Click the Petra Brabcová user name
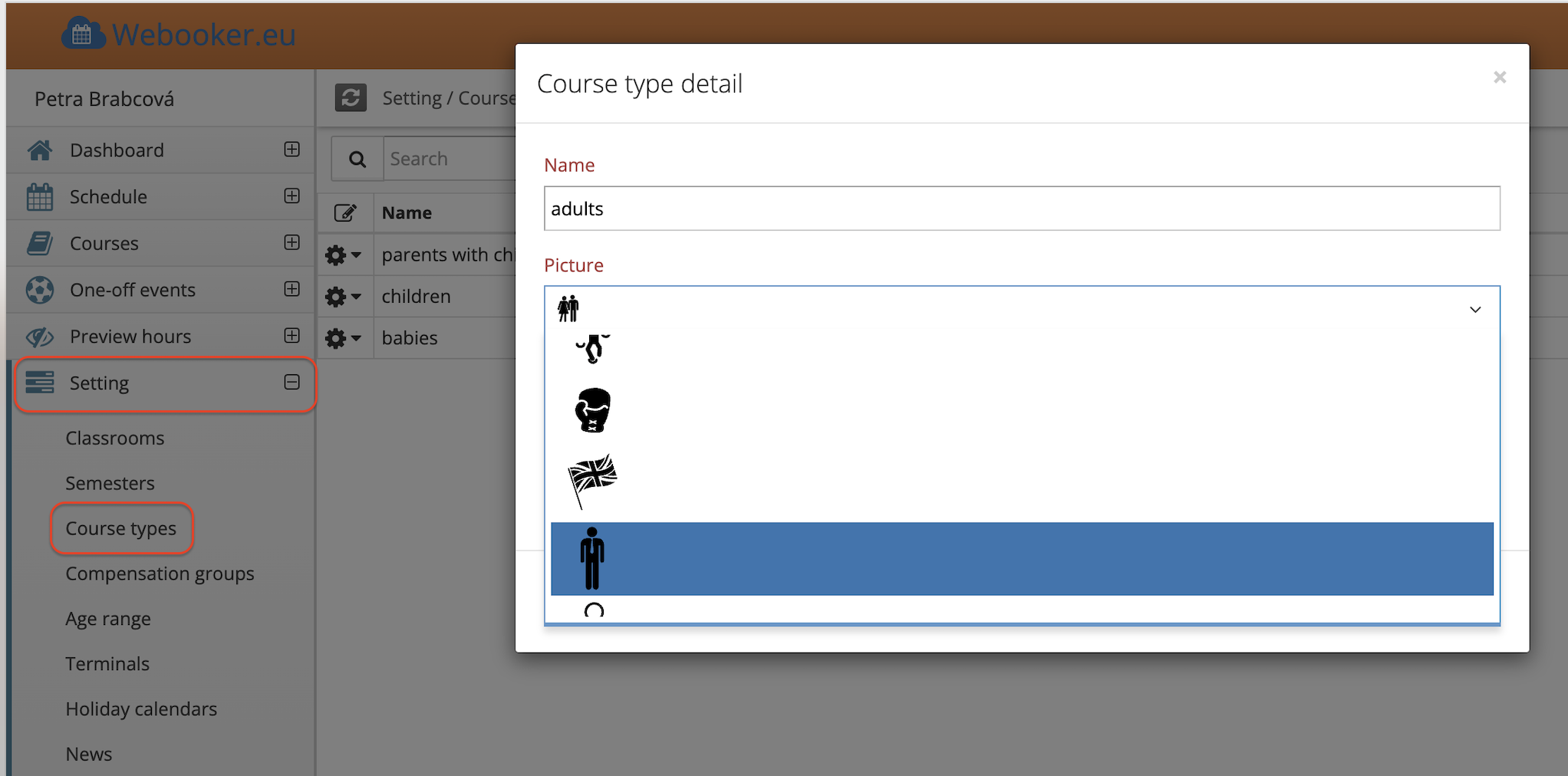The width and height of the screenshot is (1568, 776). click(104, 99)
